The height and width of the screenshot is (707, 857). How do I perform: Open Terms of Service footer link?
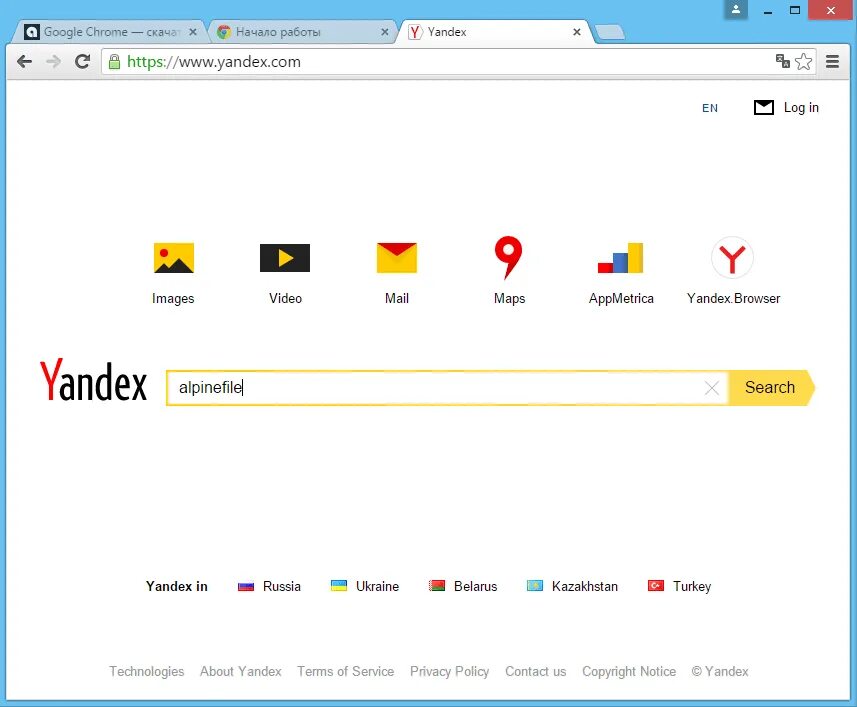pyautogui.click(x=345, y=671)
